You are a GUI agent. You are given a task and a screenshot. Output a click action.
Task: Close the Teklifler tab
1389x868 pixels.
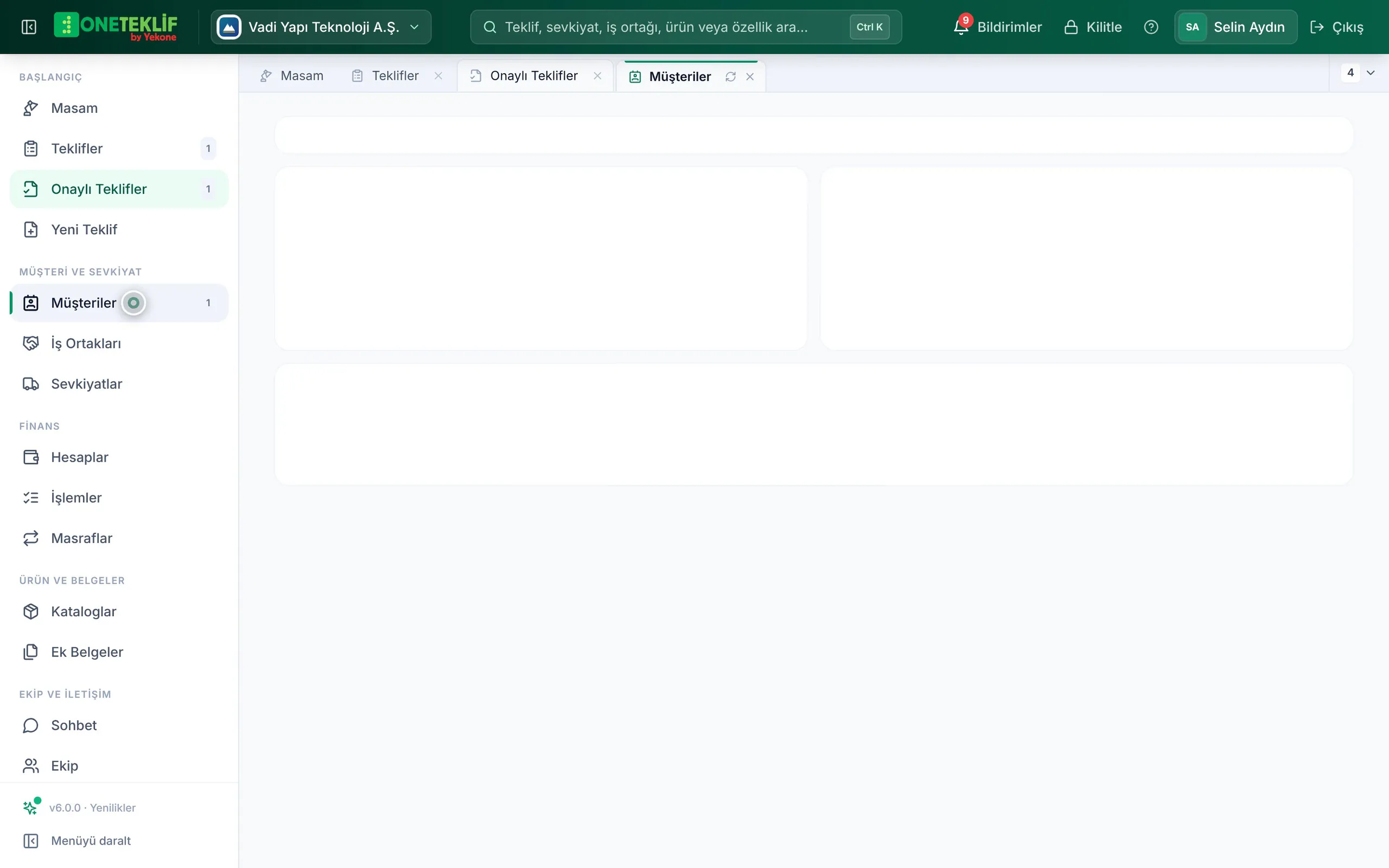pyautogui.click(x=438, y=76)
